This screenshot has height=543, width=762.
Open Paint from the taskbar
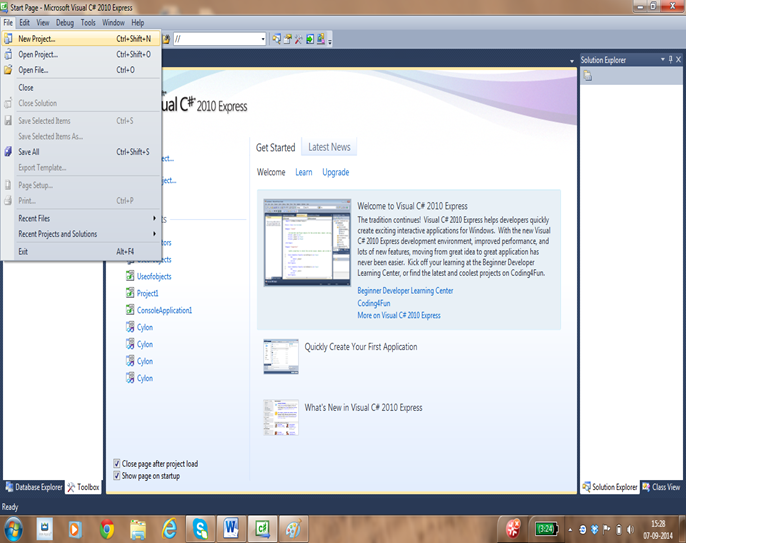coord(293,528)
